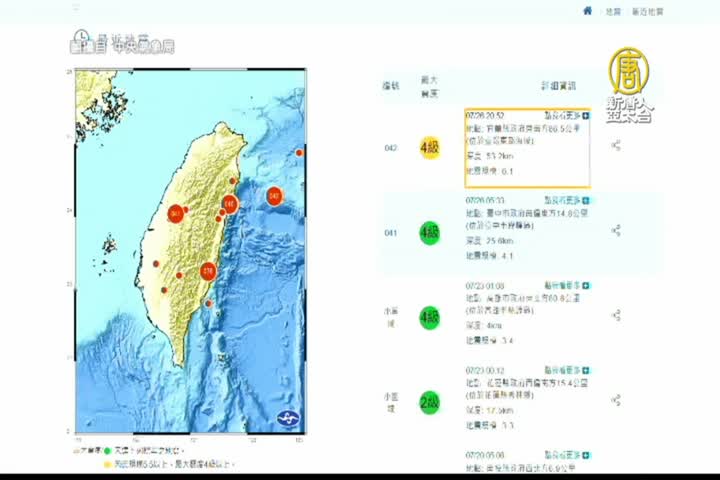720x480 pixels.
Task: Expand more details for the 07/26 20:52 quake
Action: click(x=566, y=116)
